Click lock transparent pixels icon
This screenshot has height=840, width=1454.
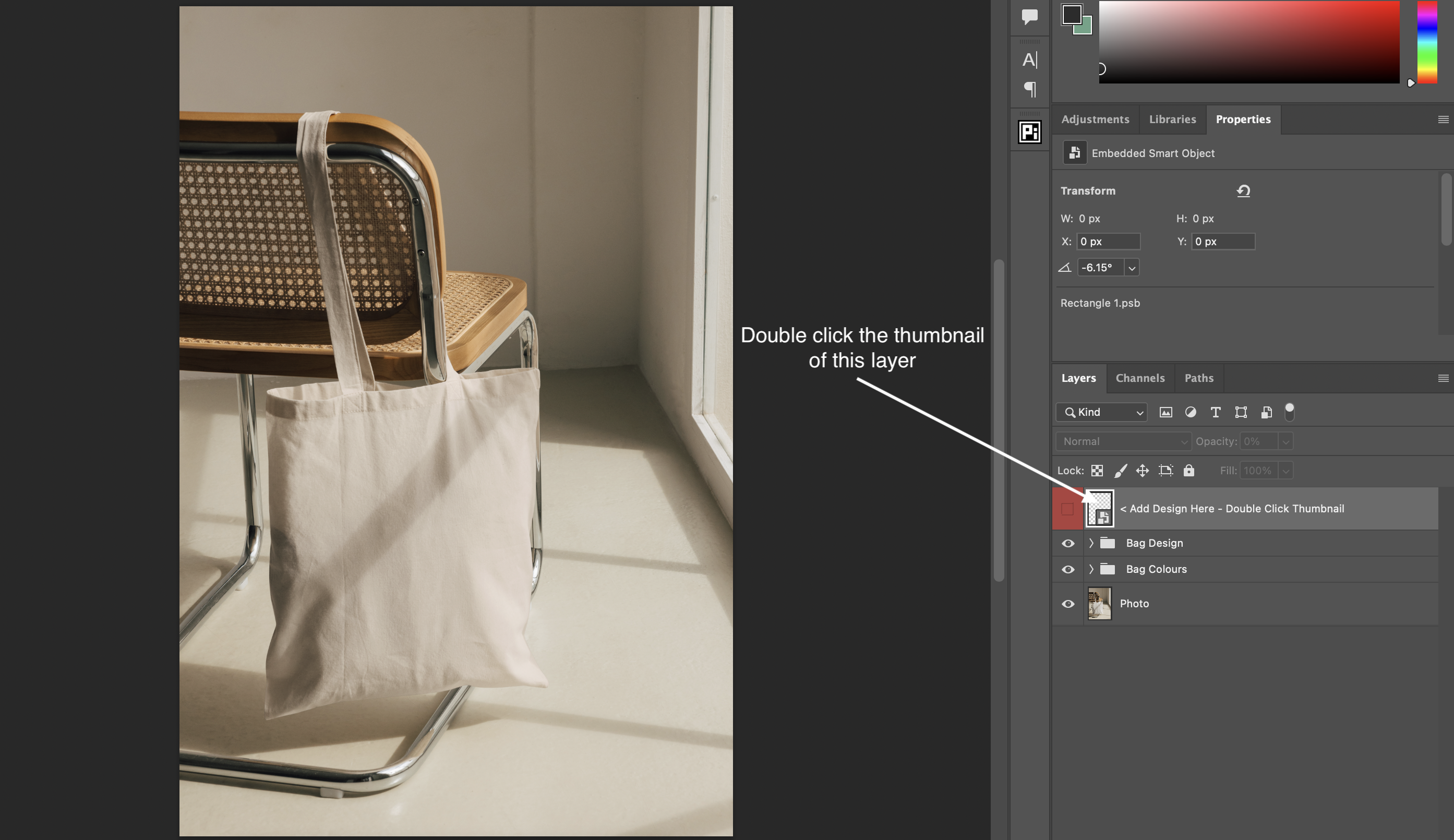click(x=1097, y=471)
